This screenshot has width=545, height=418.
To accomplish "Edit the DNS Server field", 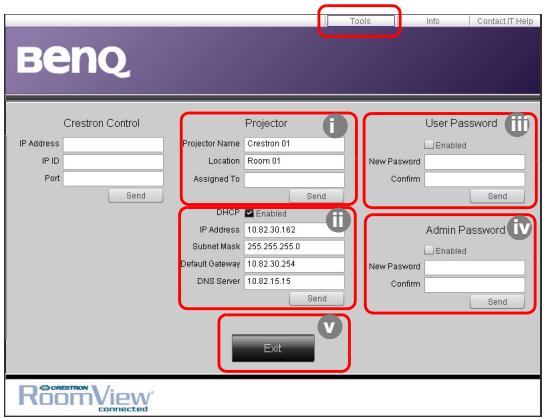I will tap(294, 282).
